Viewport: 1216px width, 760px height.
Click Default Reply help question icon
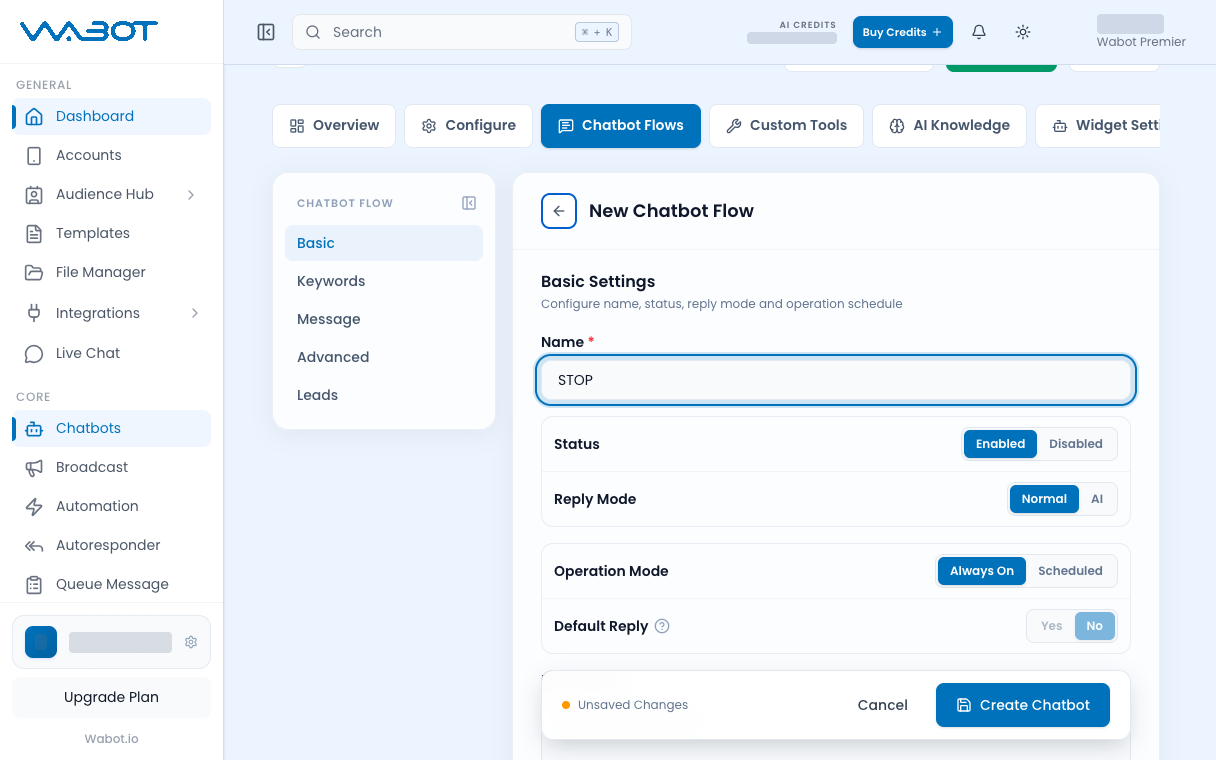[662, 626]
